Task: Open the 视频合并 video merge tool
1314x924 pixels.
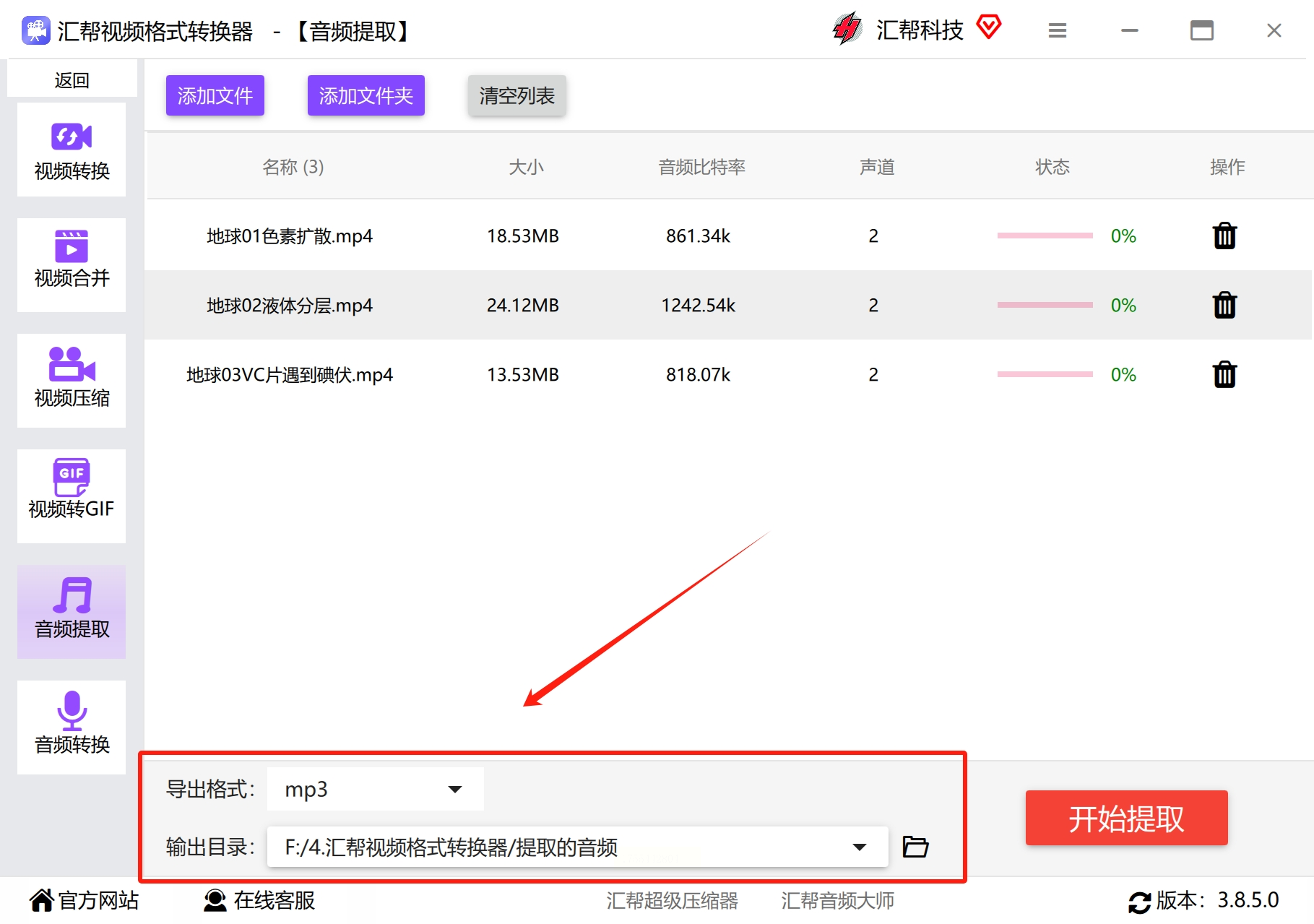Action: (x=72, y=265)
